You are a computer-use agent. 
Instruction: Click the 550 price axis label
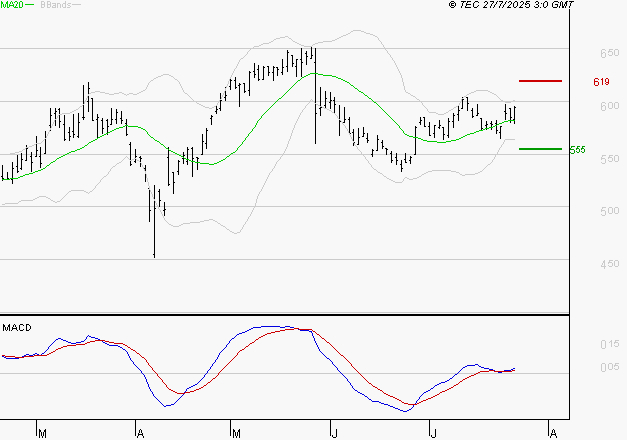pyautogui.click(x=609, y=159)
